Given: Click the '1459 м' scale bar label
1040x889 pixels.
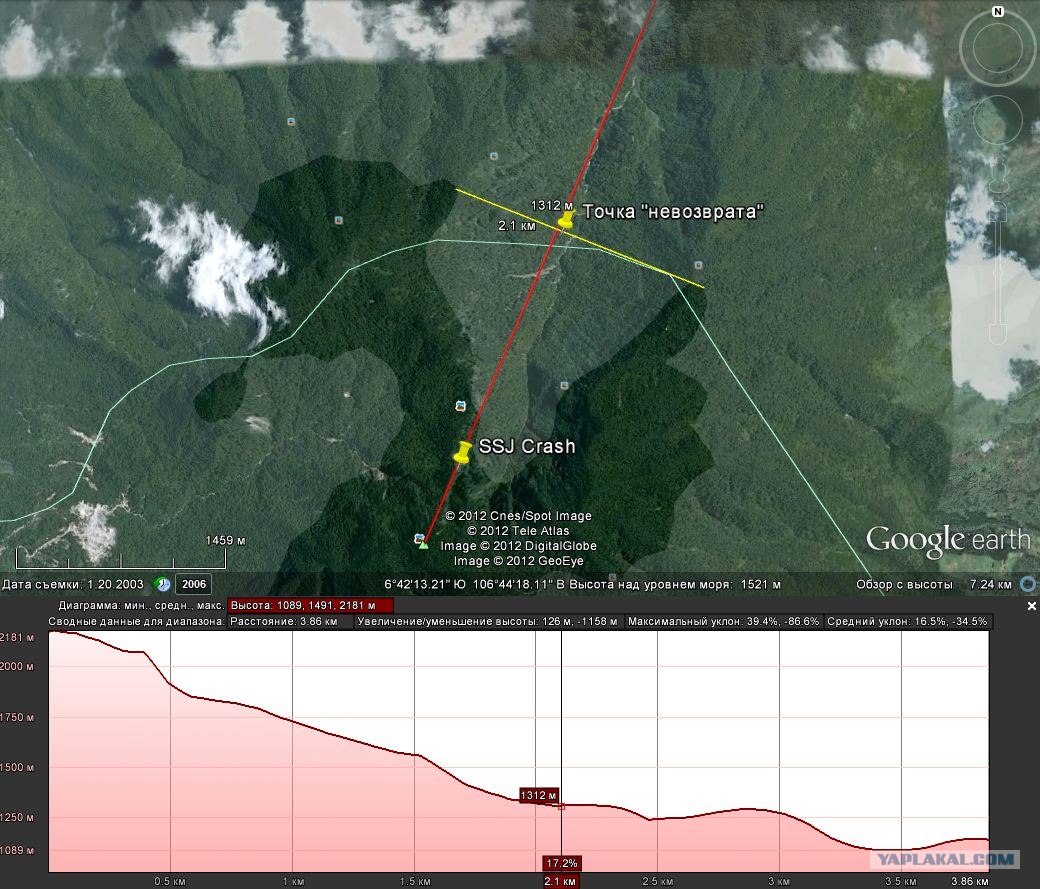Looking at the screenshot, I should pyautogui.click(x=225, y=540).
